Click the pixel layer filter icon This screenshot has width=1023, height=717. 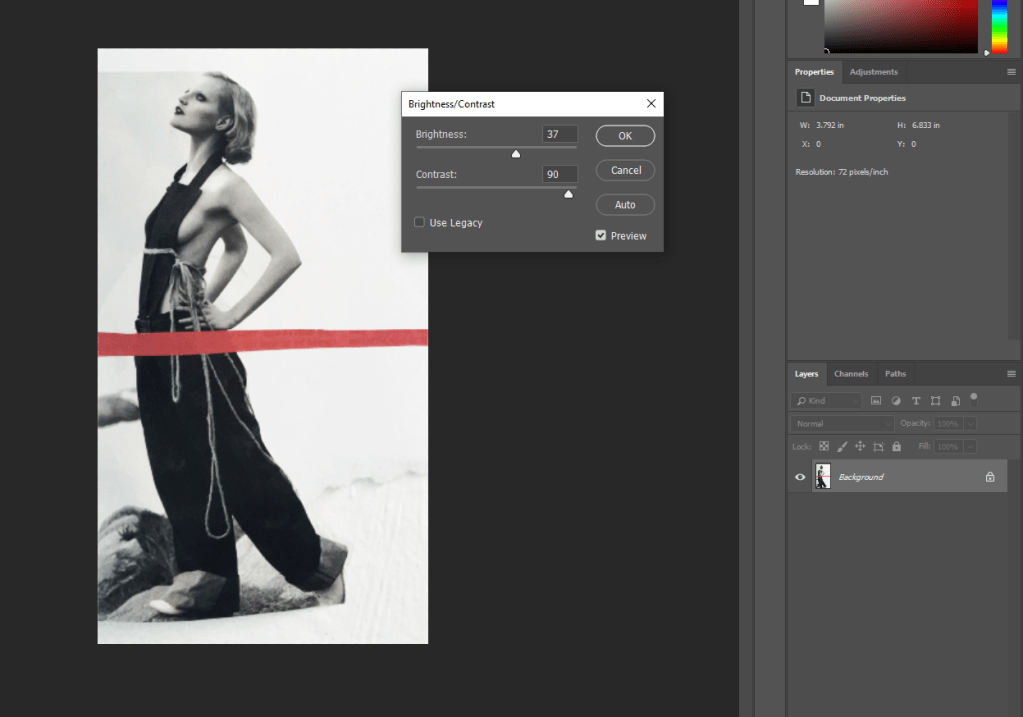[876, 400]
